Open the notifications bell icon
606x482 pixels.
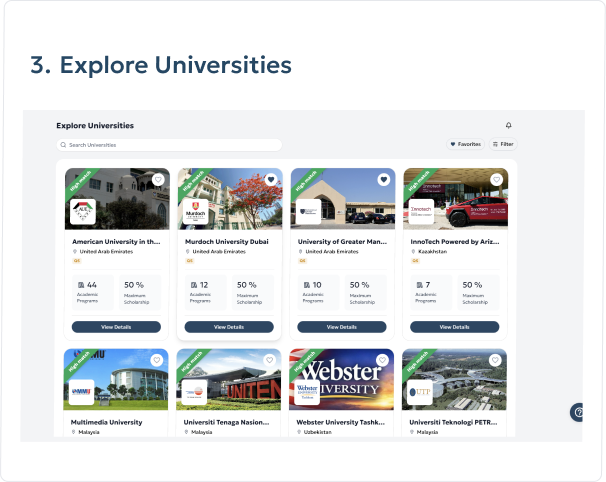point(509,125)
